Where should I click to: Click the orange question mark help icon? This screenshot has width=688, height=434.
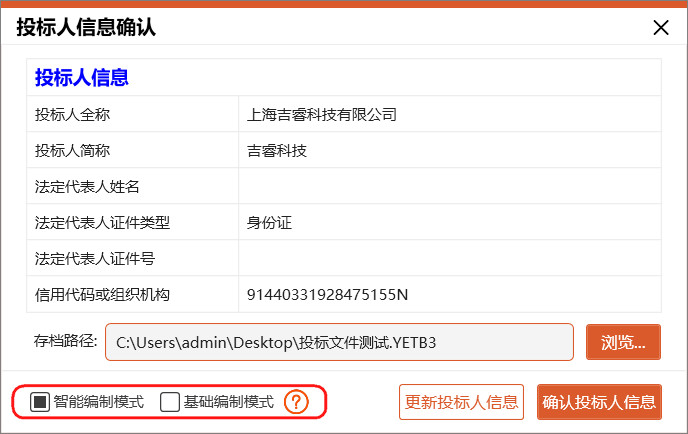click(x=295, y=402)
